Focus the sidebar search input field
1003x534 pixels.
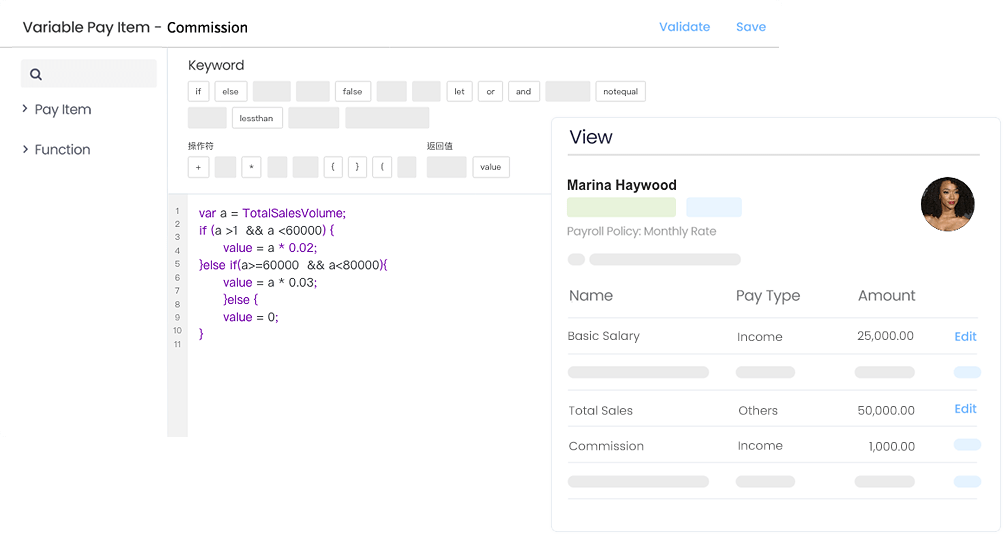click(x=89, y=74)
